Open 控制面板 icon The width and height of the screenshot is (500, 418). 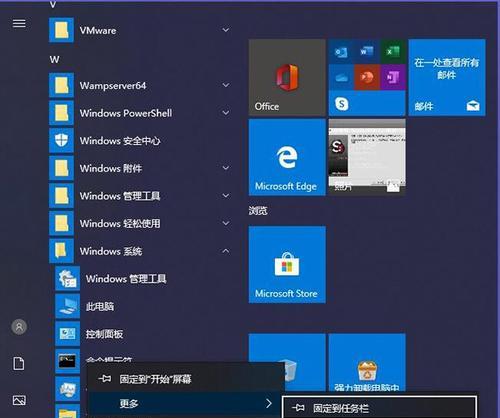[68, 334]
